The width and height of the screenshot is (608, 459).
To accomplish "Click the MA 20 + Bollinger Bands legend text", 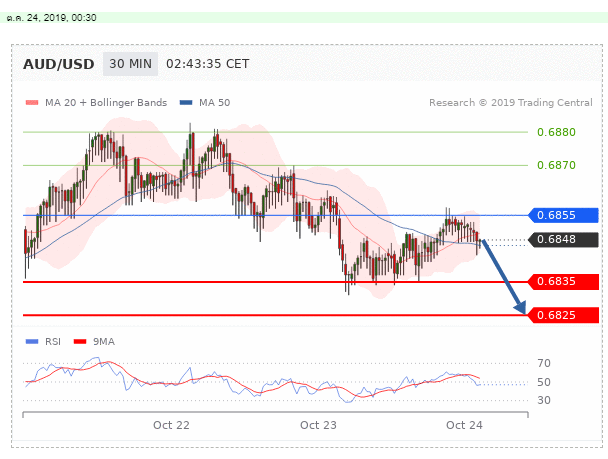I will pos(106,103).
